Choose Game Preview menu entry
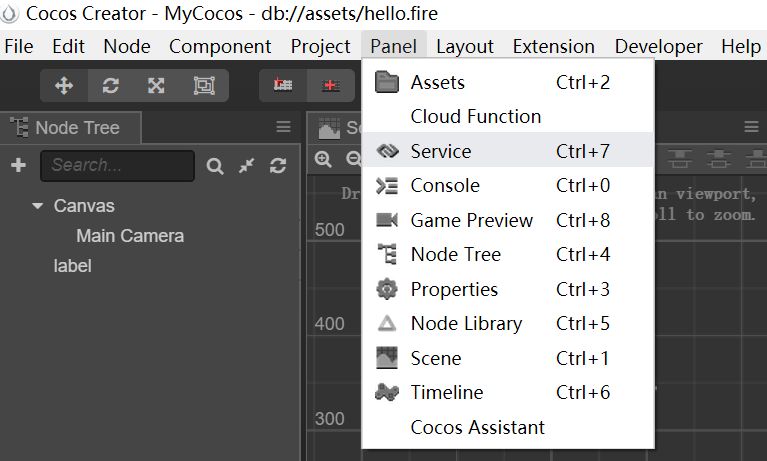The image size is (767, 461). (x=508, y=220)
